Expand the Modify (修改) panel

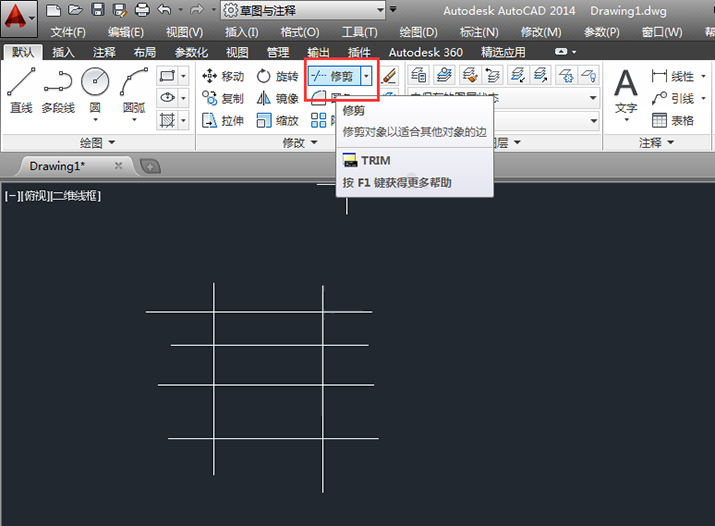[300, 143]
